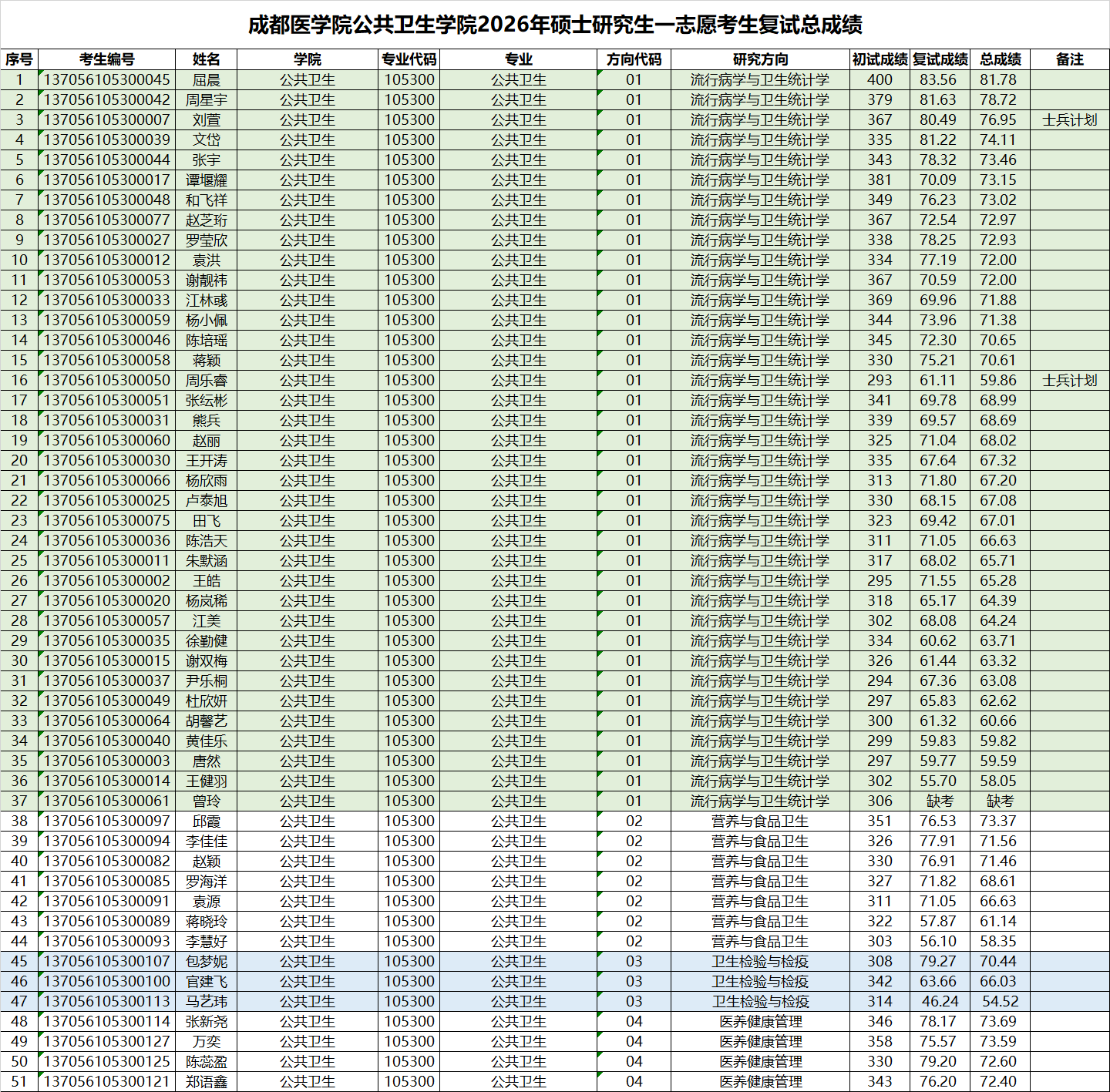Select the name cell 郑语鑫
Screen dimensions: 1110x1092
tap(206, 1081)
